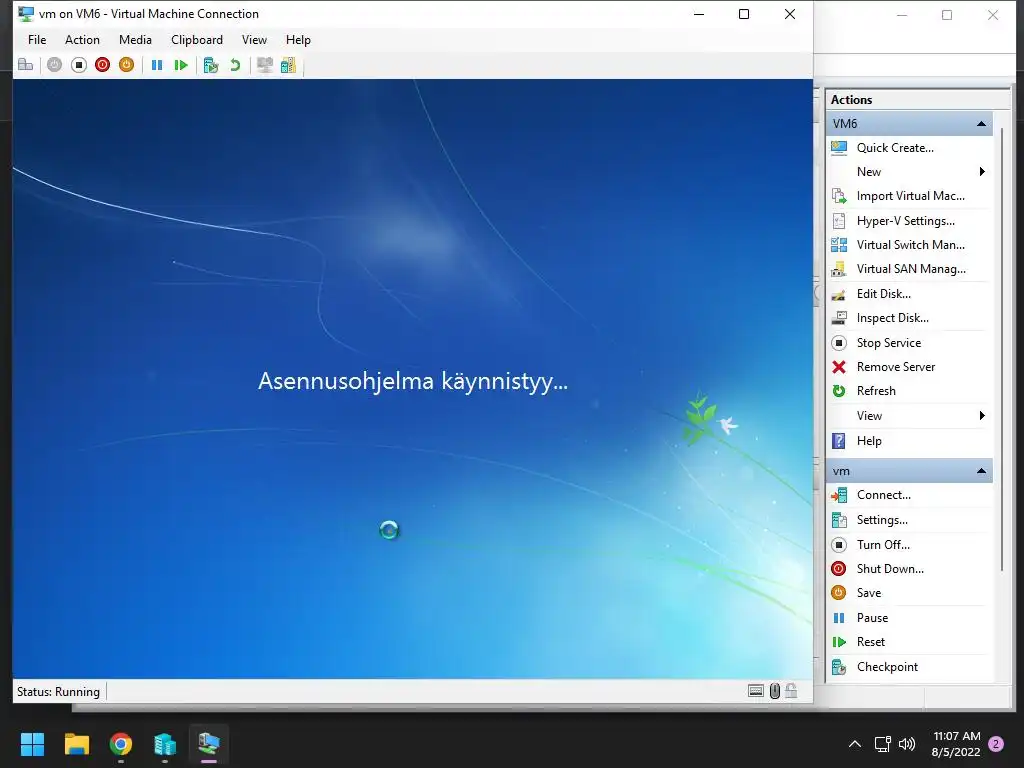Click the Share toolbar icon at right end
This screenshot has width=1024, height=768.
click(288, 65)
